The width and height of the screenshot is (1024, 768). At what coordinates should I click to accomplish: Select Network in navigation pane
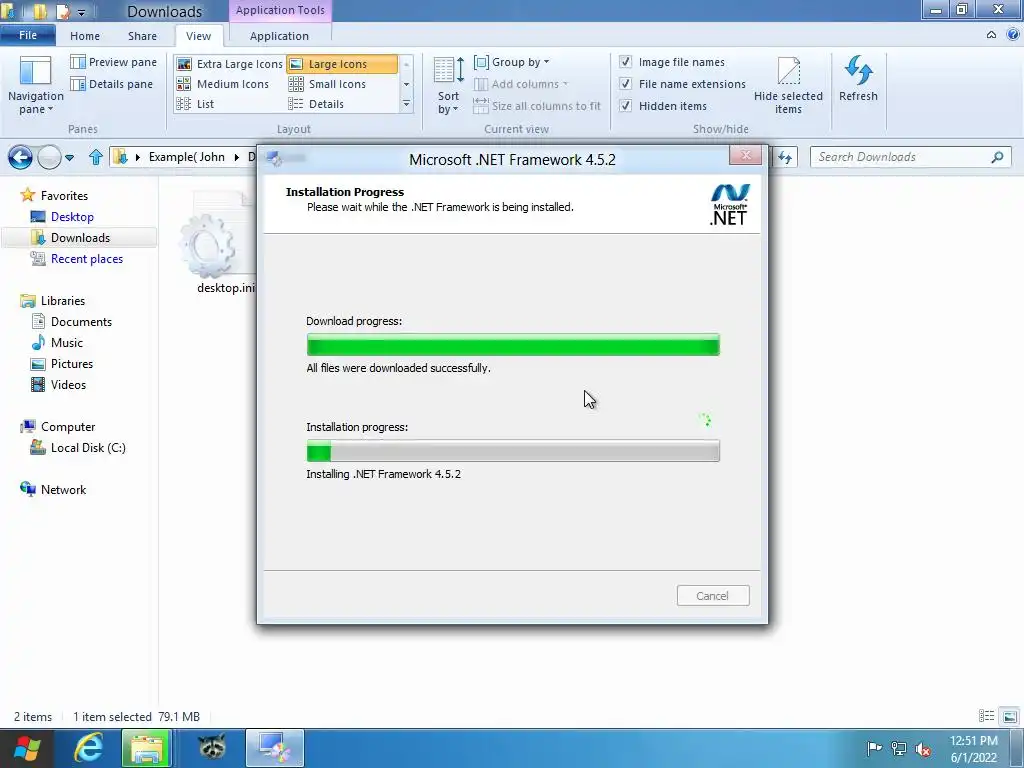(63, 489)
